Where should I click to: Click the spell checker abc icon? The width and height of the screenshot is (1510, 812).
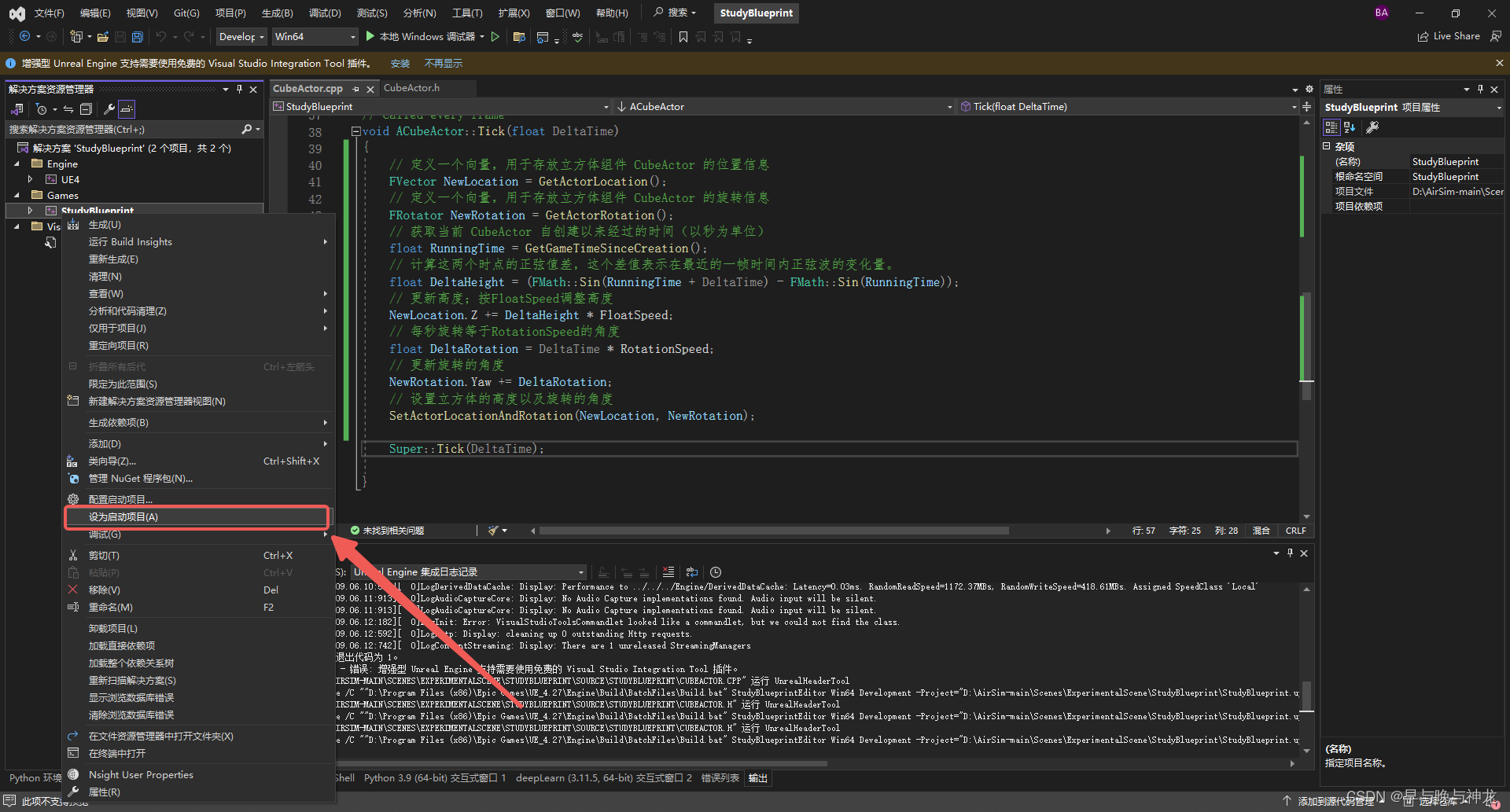coord(577,36)
